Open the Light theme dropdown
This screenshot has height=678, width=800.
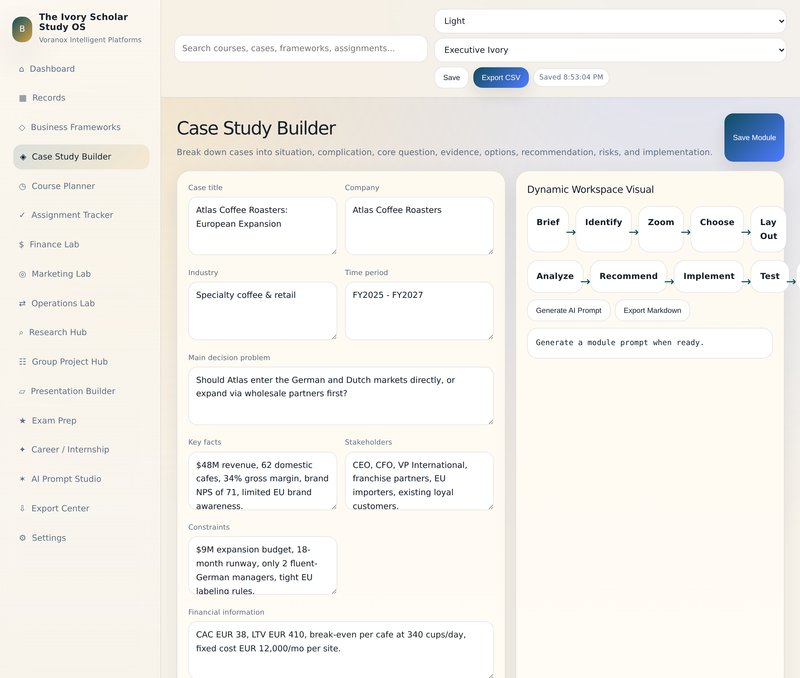610,21
